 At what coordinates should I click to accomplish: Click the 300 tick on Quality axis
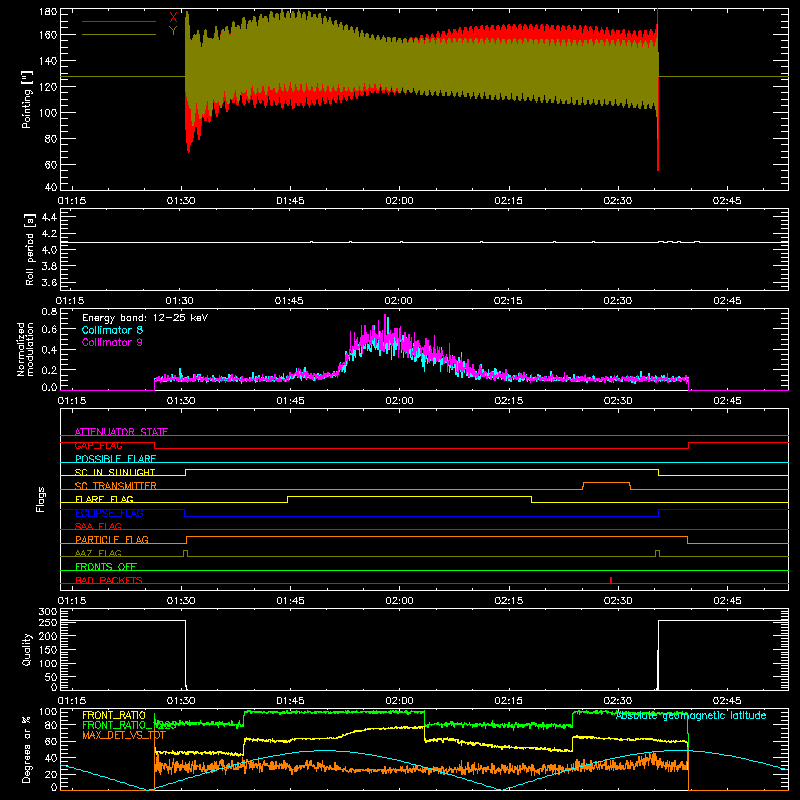point(48,612)
